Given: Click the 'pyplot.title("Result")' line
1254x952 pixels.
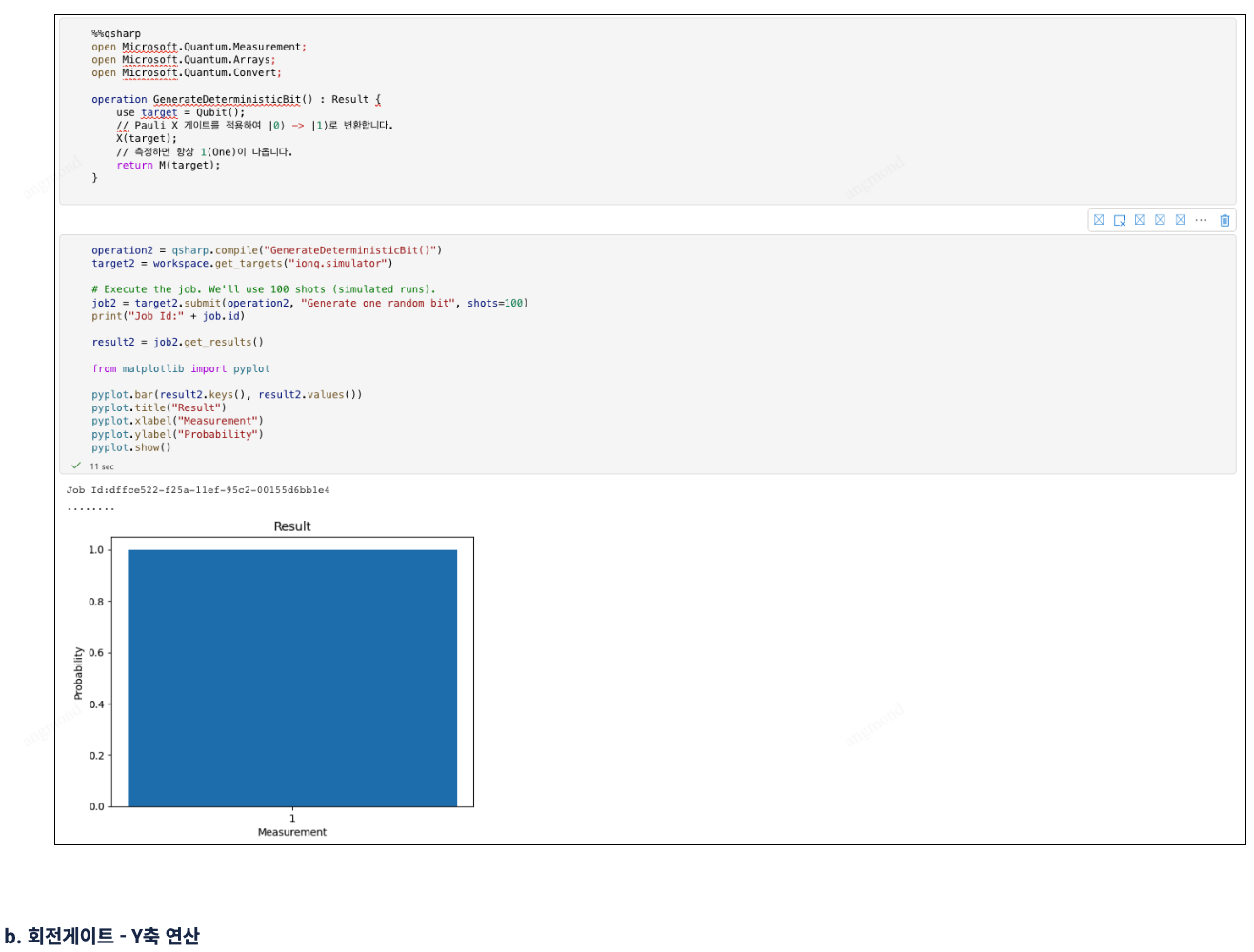Looking at the screenshot, I should click(x=159, y=407).
